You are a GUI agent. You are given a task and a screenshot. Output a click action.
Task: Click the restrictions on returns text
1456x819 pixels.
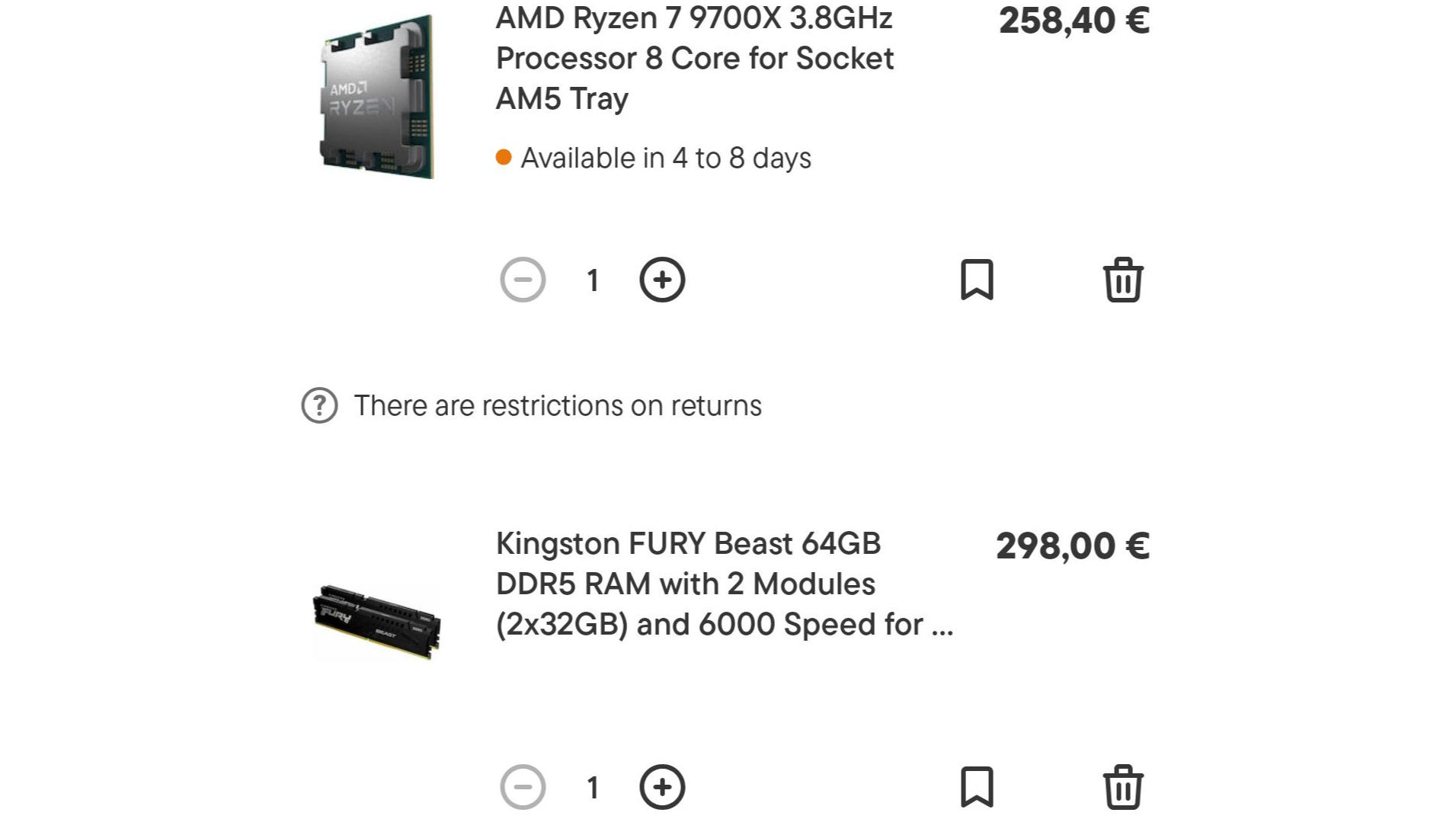point(558,405)
